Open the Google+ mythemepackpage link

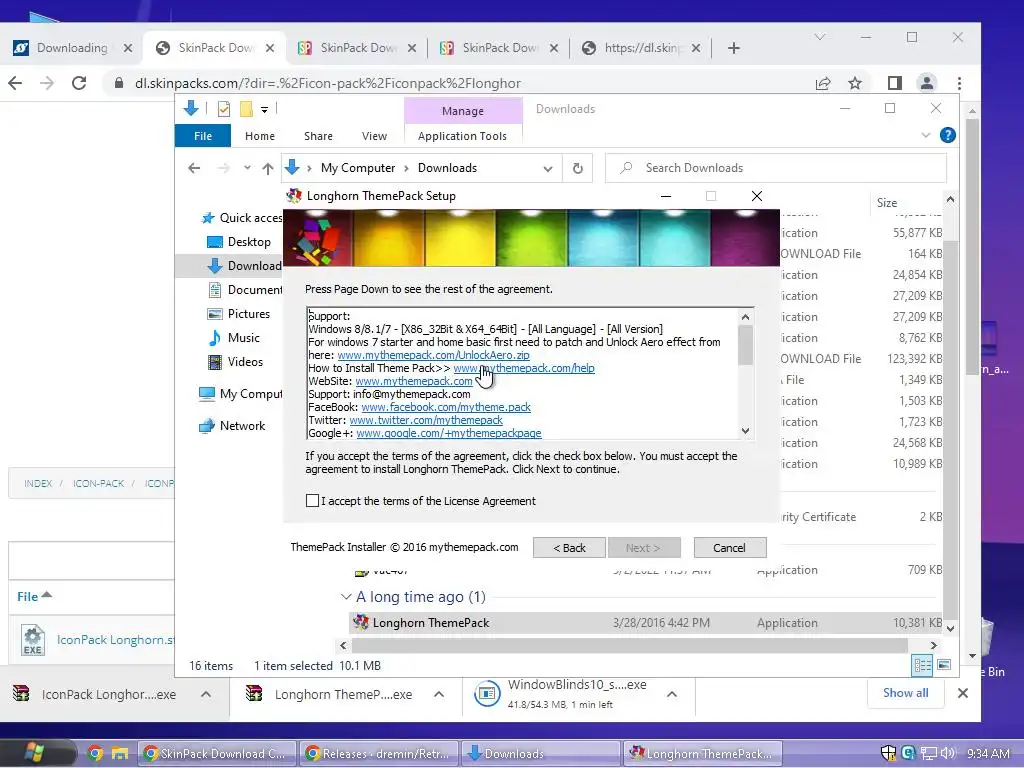pos(449,433)
